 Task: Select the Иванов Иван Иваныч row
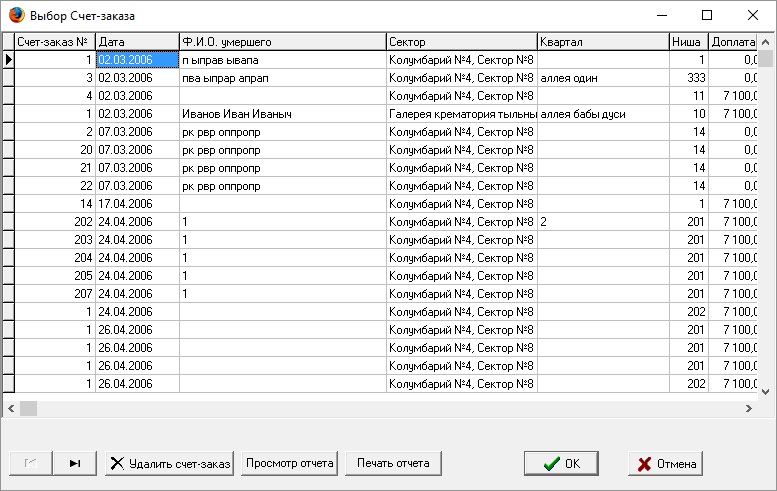click(380, 113)
